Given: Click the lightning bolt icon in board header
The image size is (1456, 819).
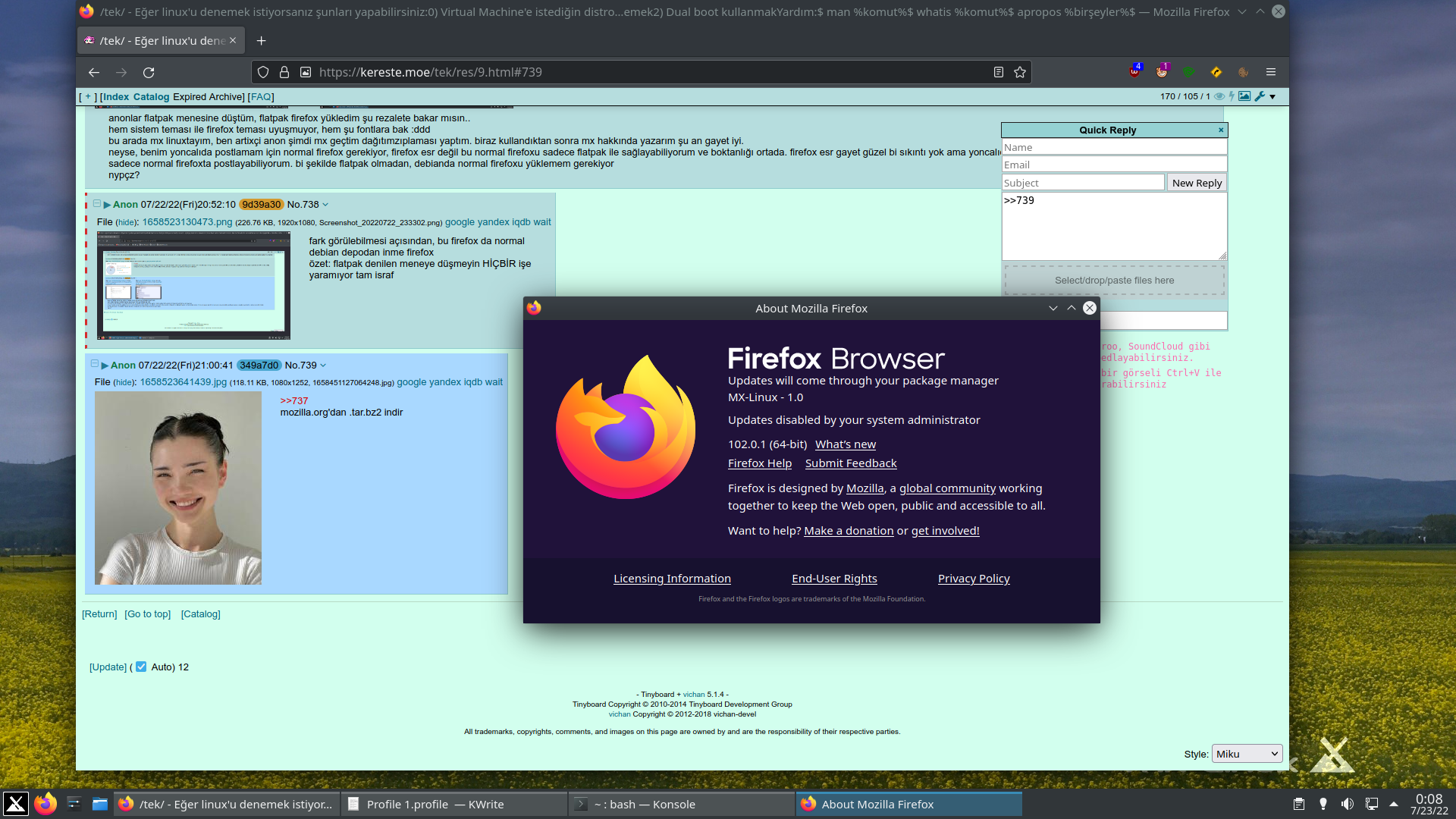Looking at the screenshot, I should [1232, 96].
